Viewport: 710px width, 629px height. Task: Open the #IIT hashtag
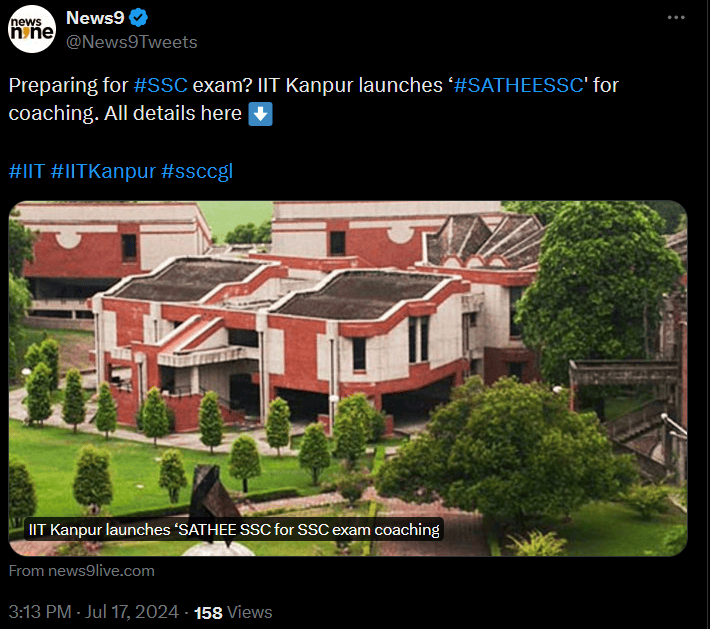click(x=27, y=171)
